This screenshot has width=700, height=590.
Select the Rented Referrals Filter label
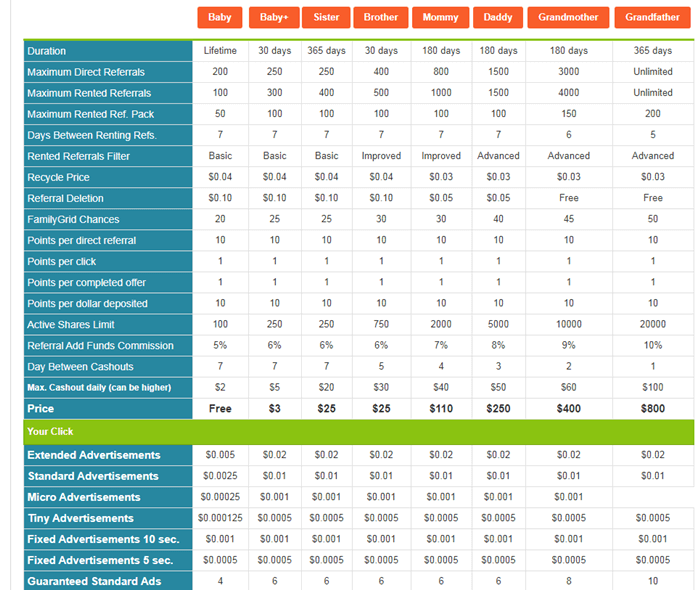78,156
